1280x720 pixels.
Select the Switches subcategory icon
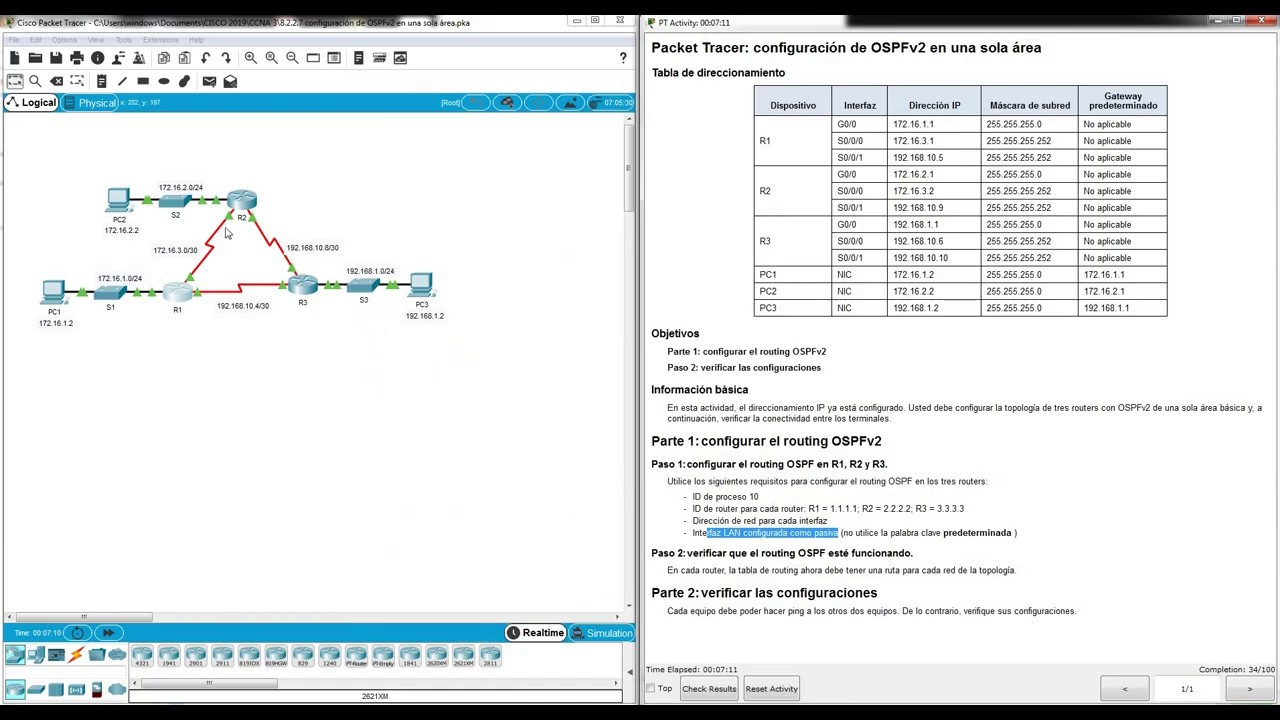pyautogui.click(x=36, y=689)
